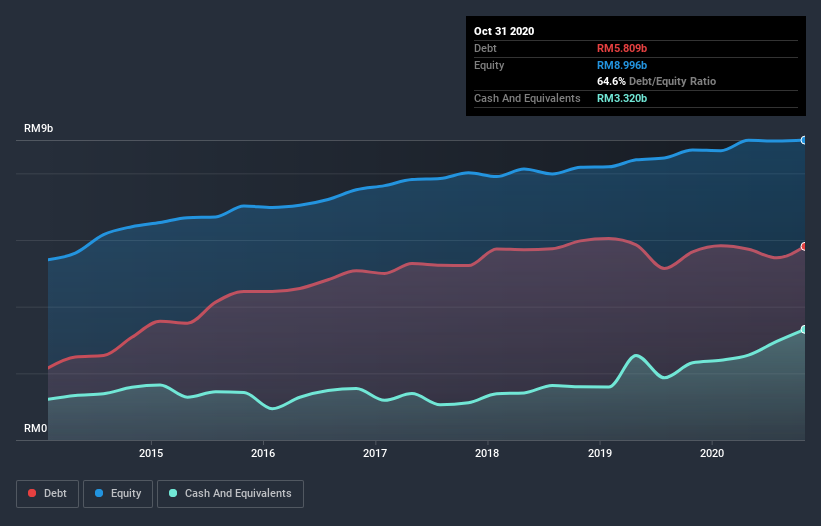Click the 2015 axis label
This screenshot has height=526, width=821.
pyautogui.click(x=151, y=453)
